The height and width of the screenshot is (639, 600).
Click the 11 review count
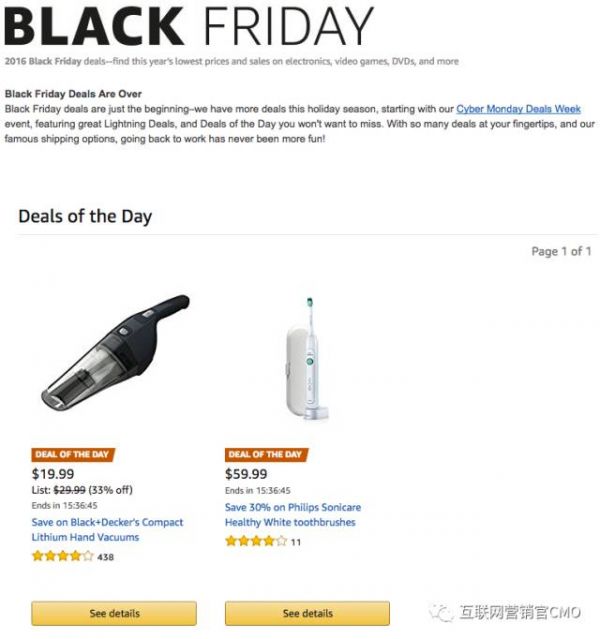tap(296, 542)
